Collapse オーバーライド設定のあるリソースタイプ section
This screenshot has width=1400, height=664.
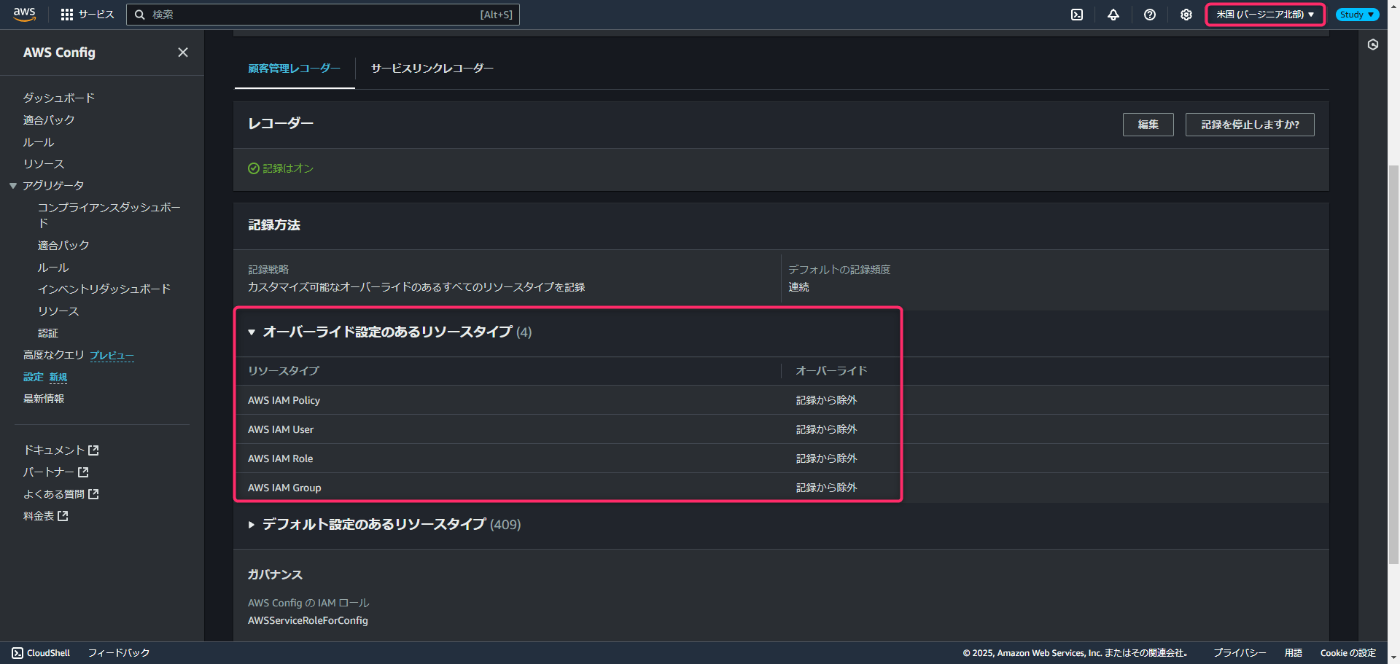[x=252, y=331]
